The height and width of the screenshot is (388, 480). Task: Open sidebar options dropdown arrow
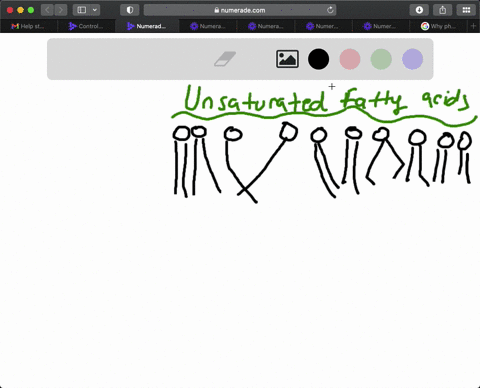(95, 10)
